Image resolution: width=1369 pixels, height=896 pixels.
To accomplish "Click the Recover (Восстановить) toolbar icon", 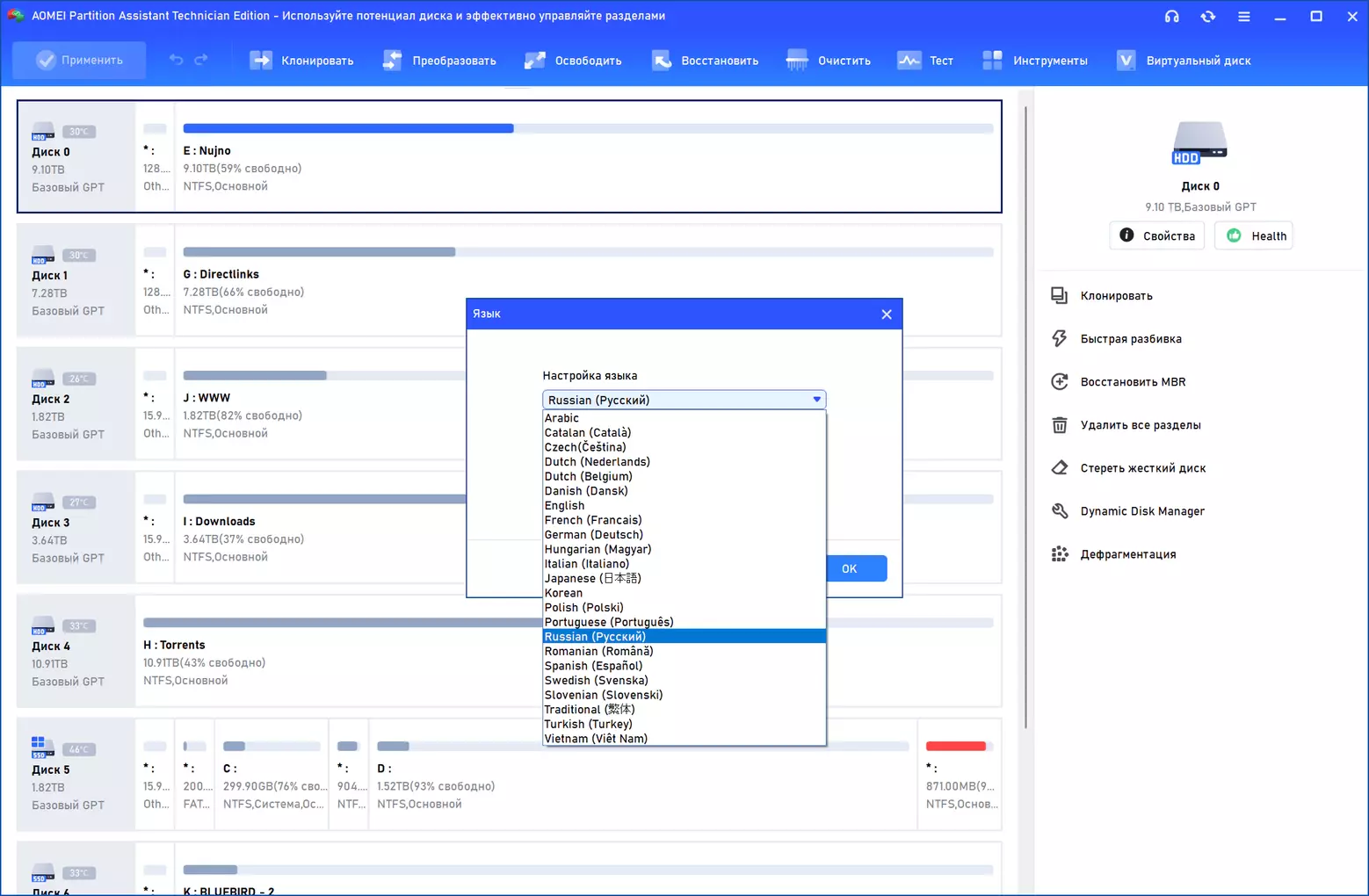I will [662, 61].
